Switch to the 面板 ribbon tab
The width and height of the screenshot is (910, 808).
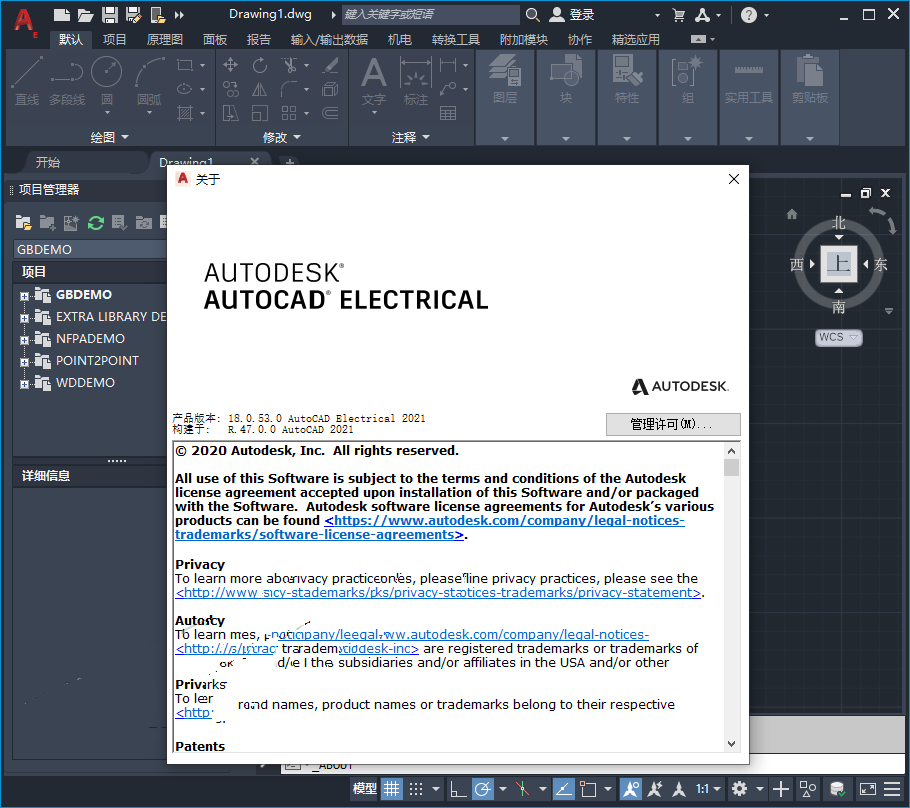[x=215, y=39]
